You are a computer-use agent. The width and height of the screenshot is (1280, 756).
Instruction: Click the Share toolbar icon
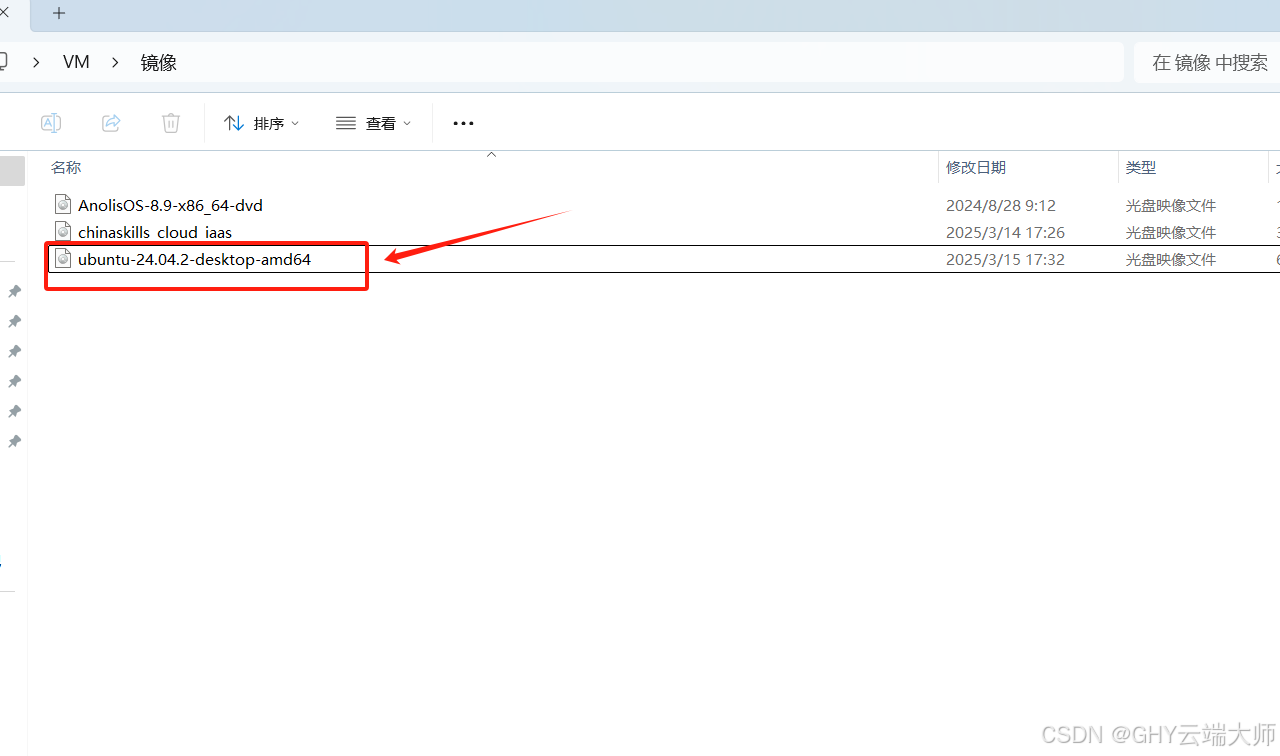pos(111,123)
